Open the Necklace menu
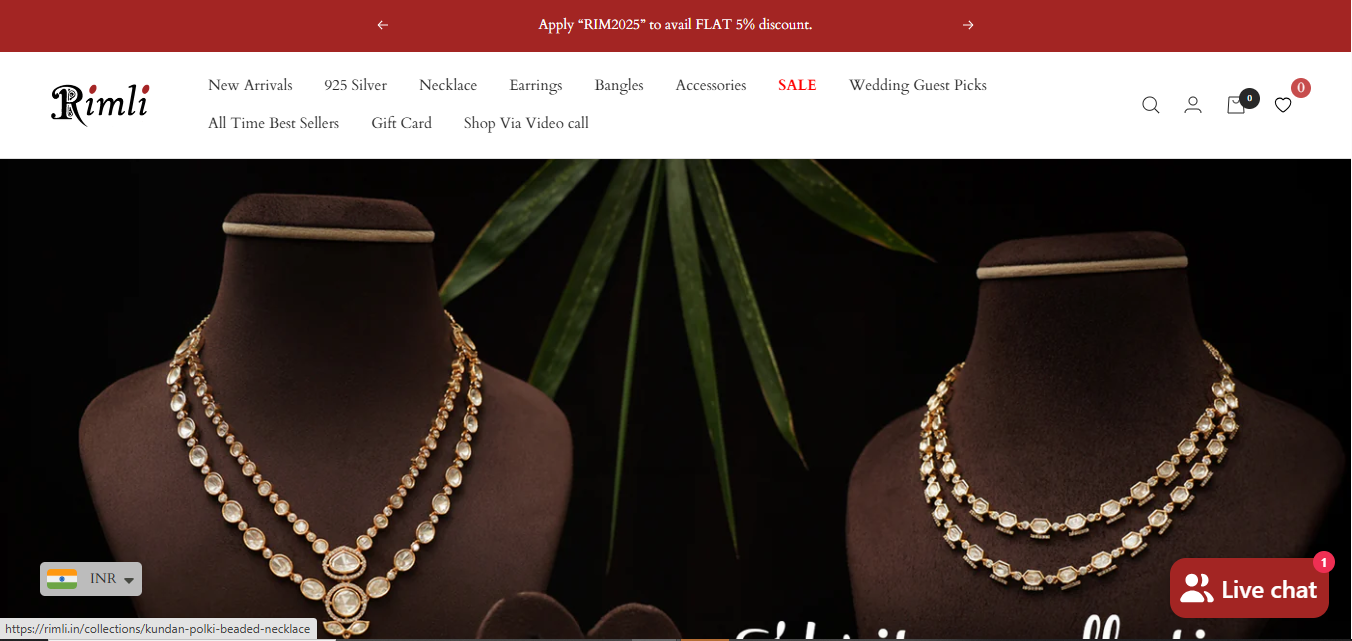 [448, 86]
